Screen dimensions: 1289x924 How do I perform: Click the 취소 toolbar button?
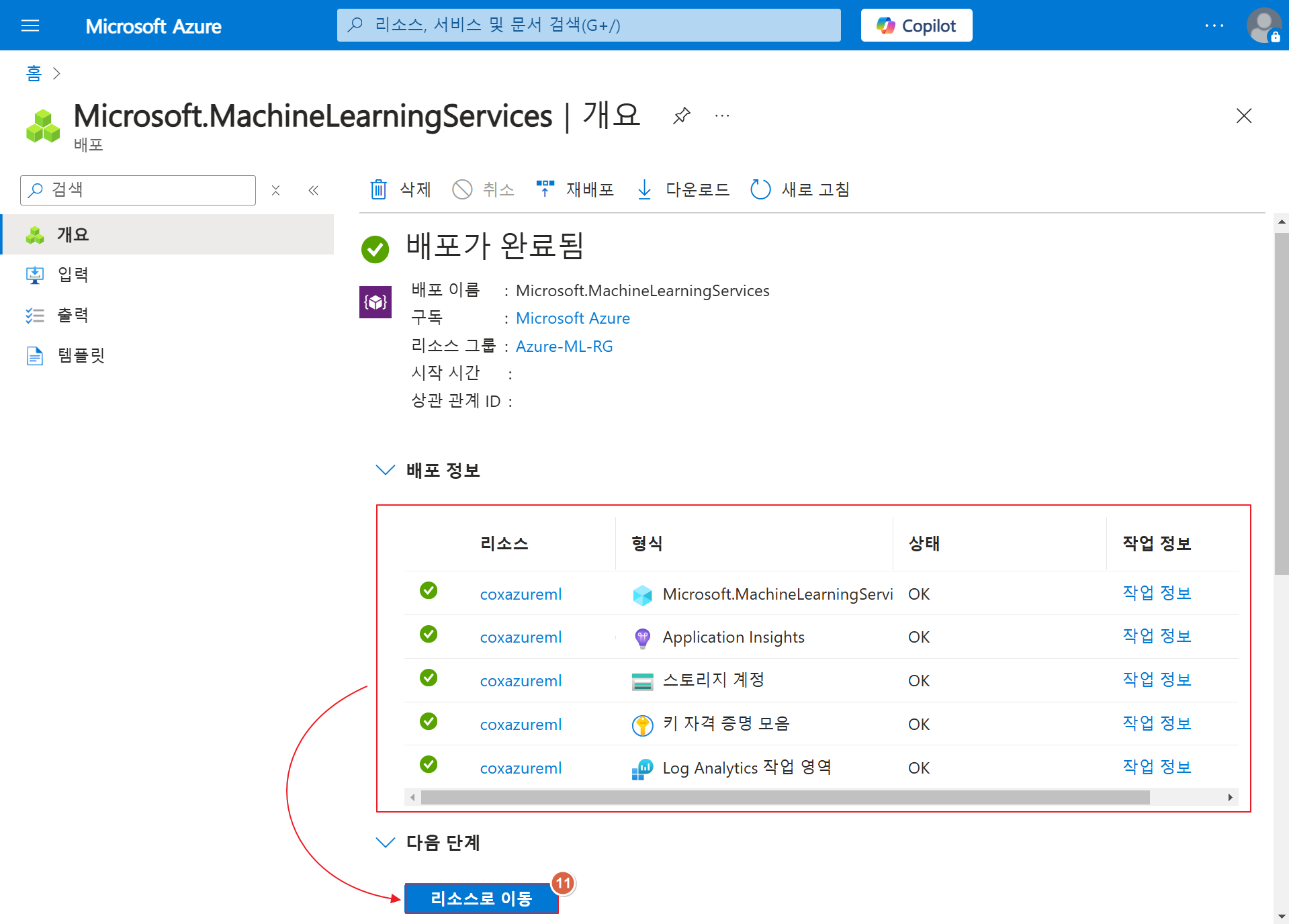[483, 189]
